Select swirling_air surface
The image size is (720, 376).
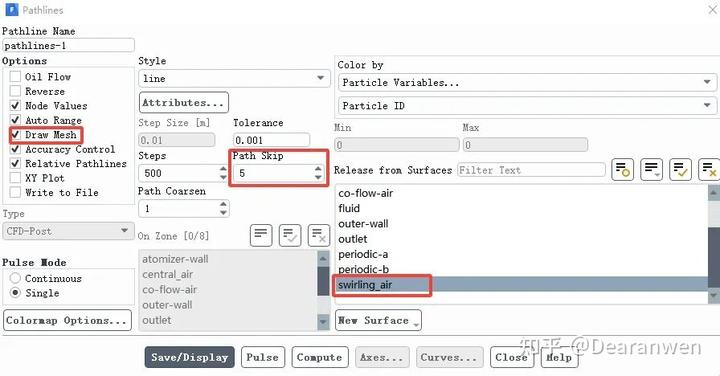[521, 285]
